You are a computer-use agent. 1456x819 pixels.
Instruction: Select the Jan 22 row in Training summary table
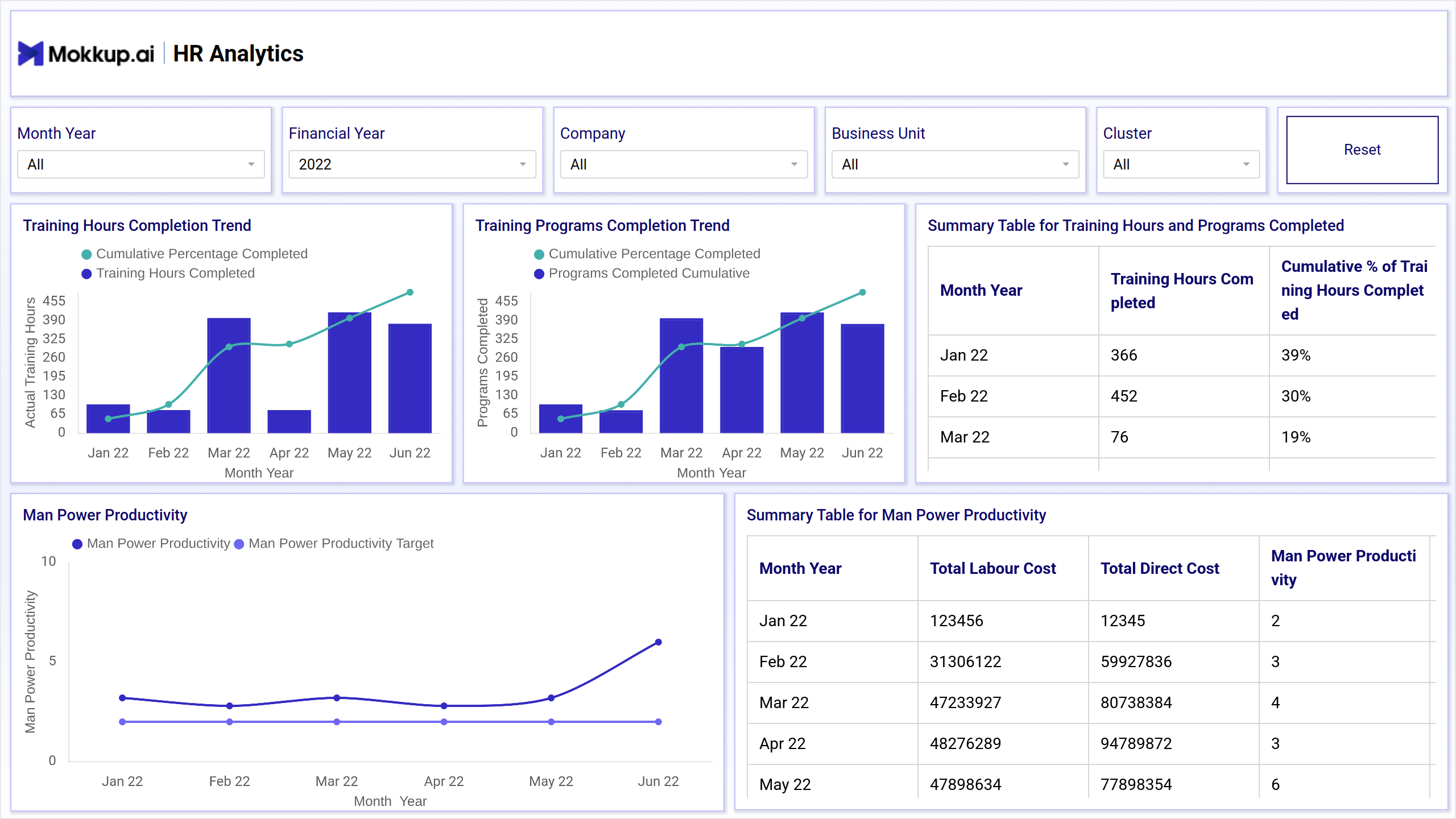[x=1182, y=355]
